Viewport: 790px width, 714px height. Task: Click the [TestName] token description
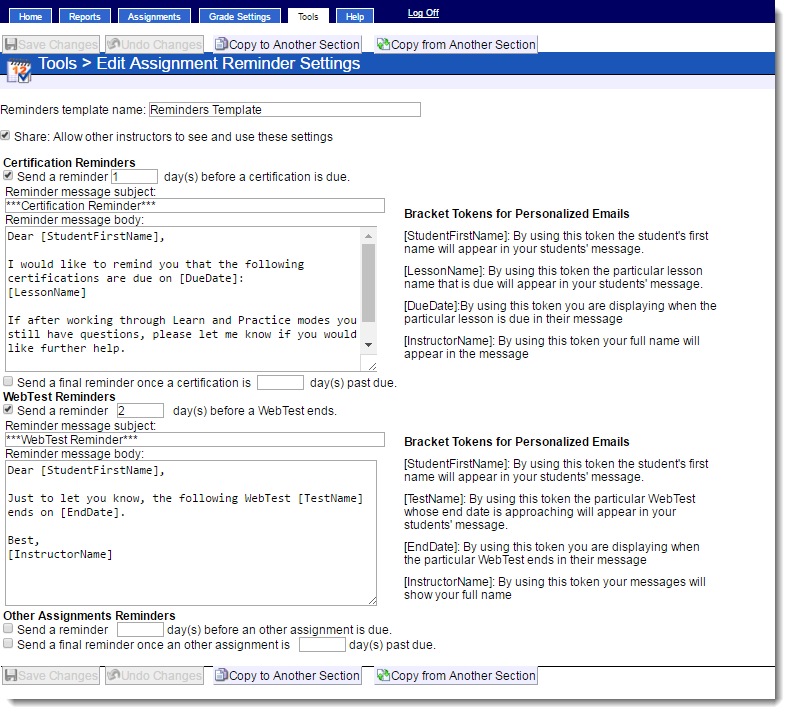point(549,511)
